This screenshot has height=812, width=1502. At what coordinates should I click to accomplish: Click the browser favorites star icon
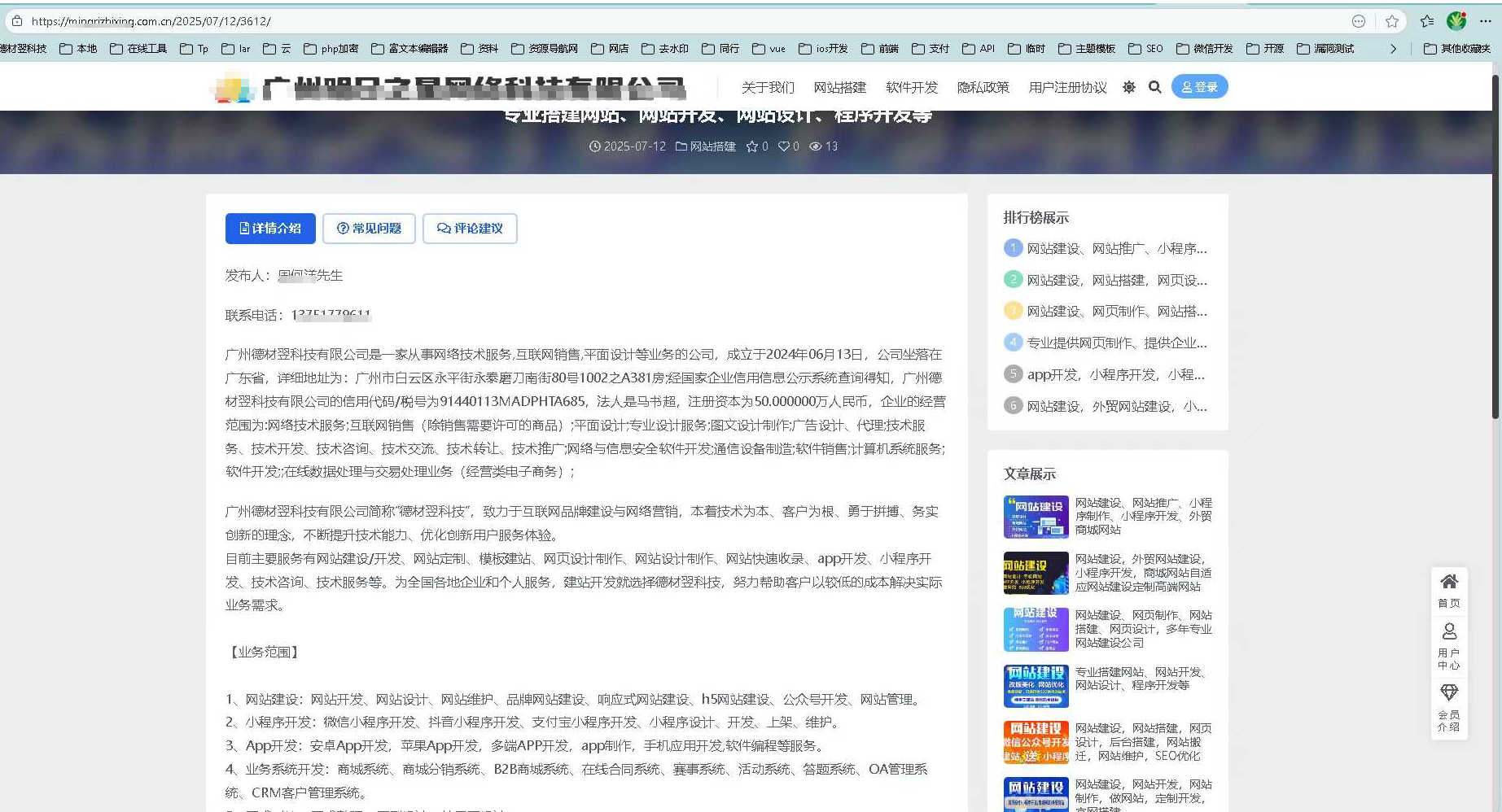(x=1392, y=22)
